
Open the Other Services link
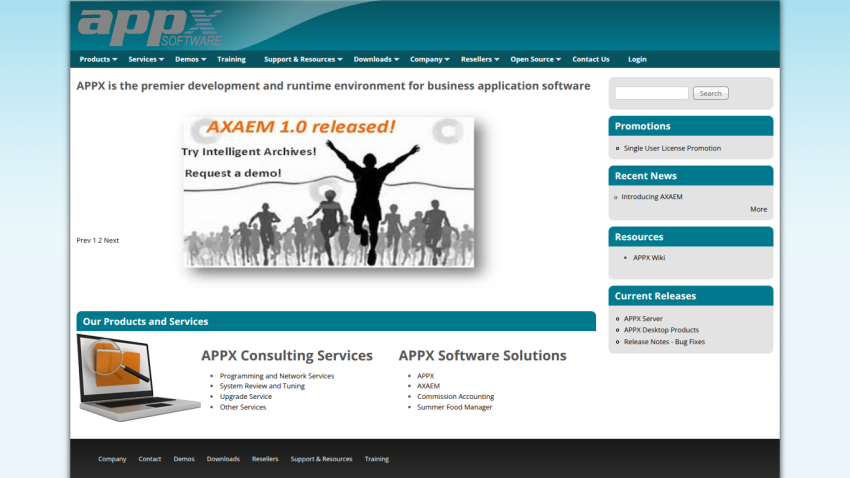[x=242, y=407]
